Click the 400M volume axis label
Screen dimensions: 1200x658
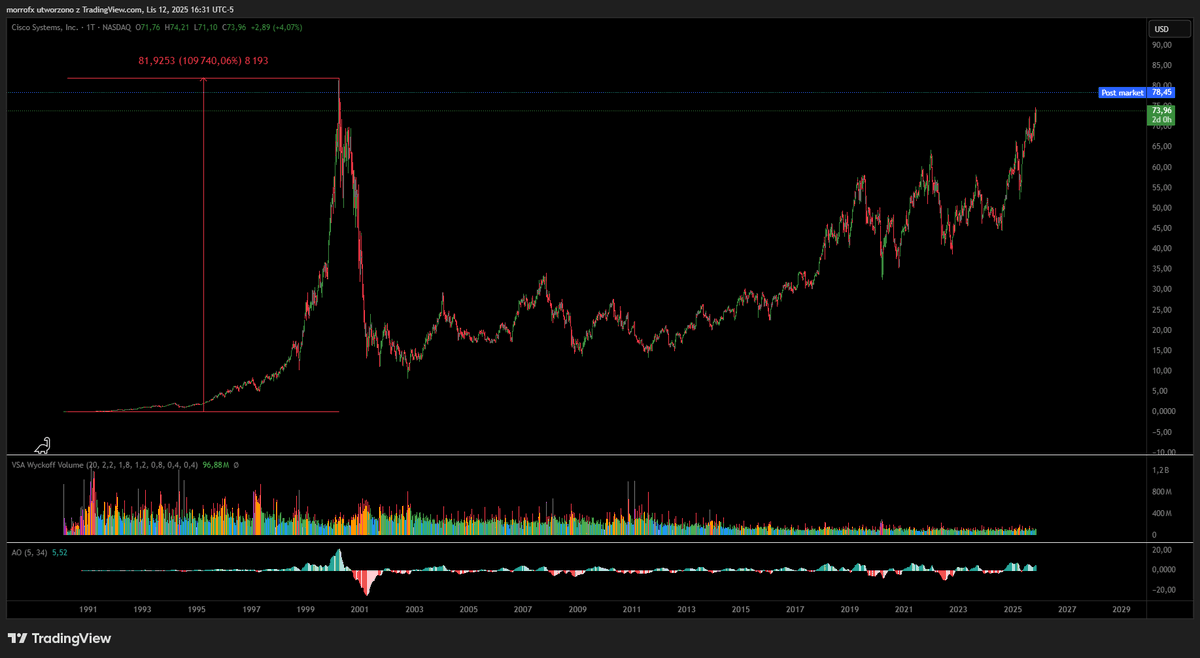(x=1161, y=513)
